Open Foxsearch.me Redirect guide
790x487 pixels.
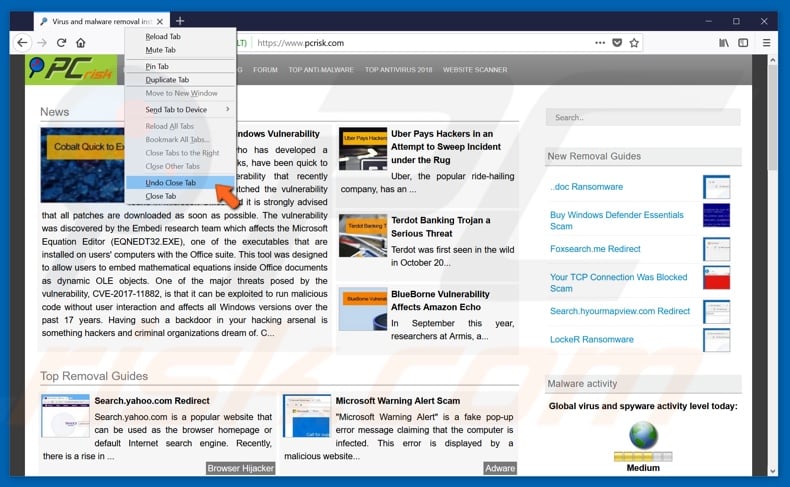pos(595,249)
